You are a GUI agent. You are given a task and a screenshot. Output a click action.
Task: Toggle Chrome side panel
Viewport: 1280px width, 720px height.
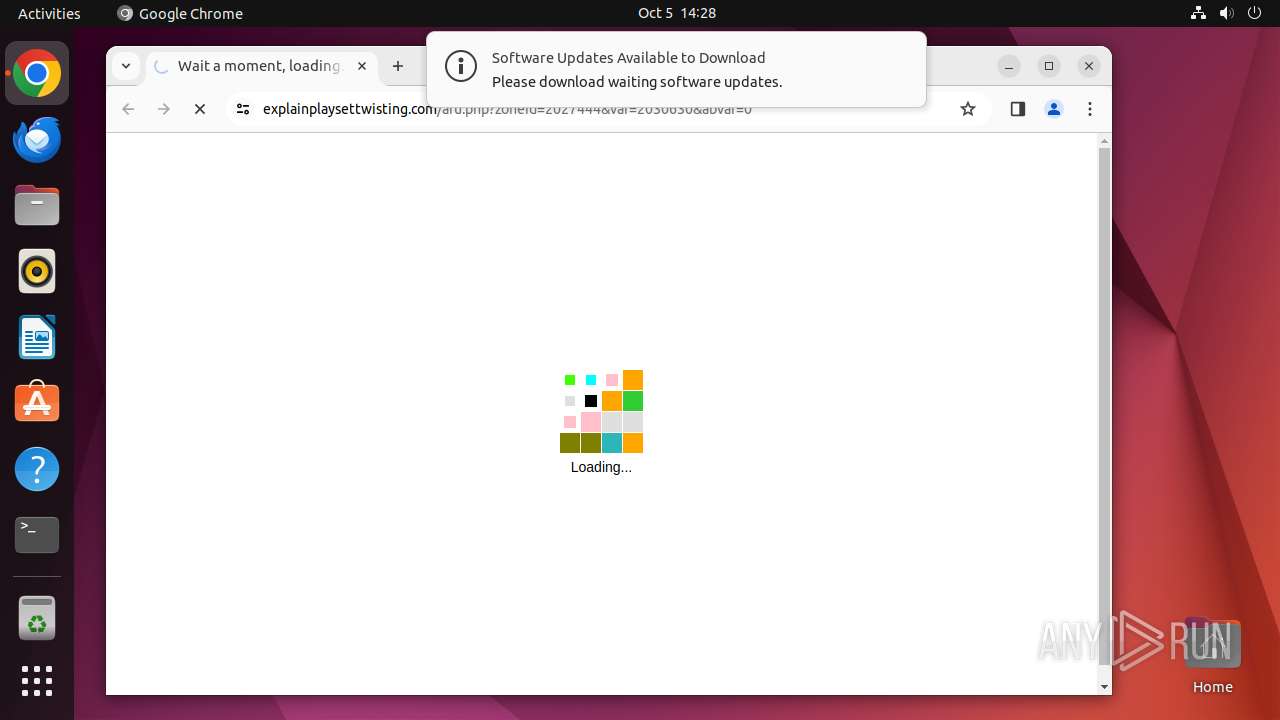(1018, 109)
